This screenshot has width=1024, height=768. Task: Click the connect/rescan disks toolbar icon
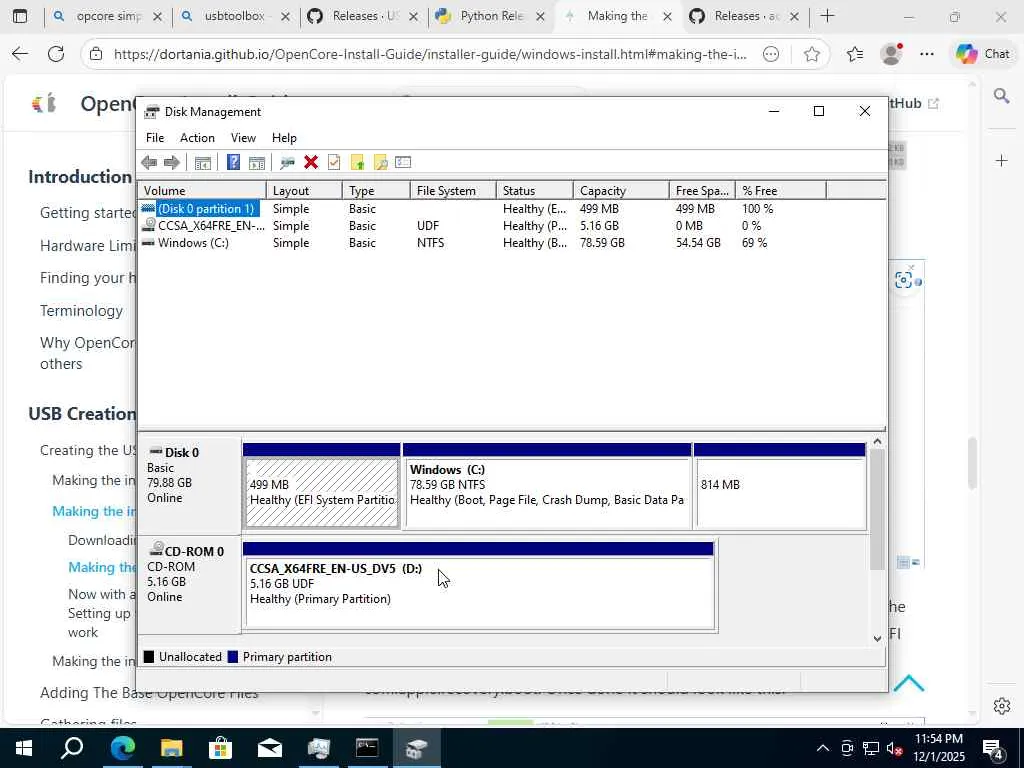287,163
